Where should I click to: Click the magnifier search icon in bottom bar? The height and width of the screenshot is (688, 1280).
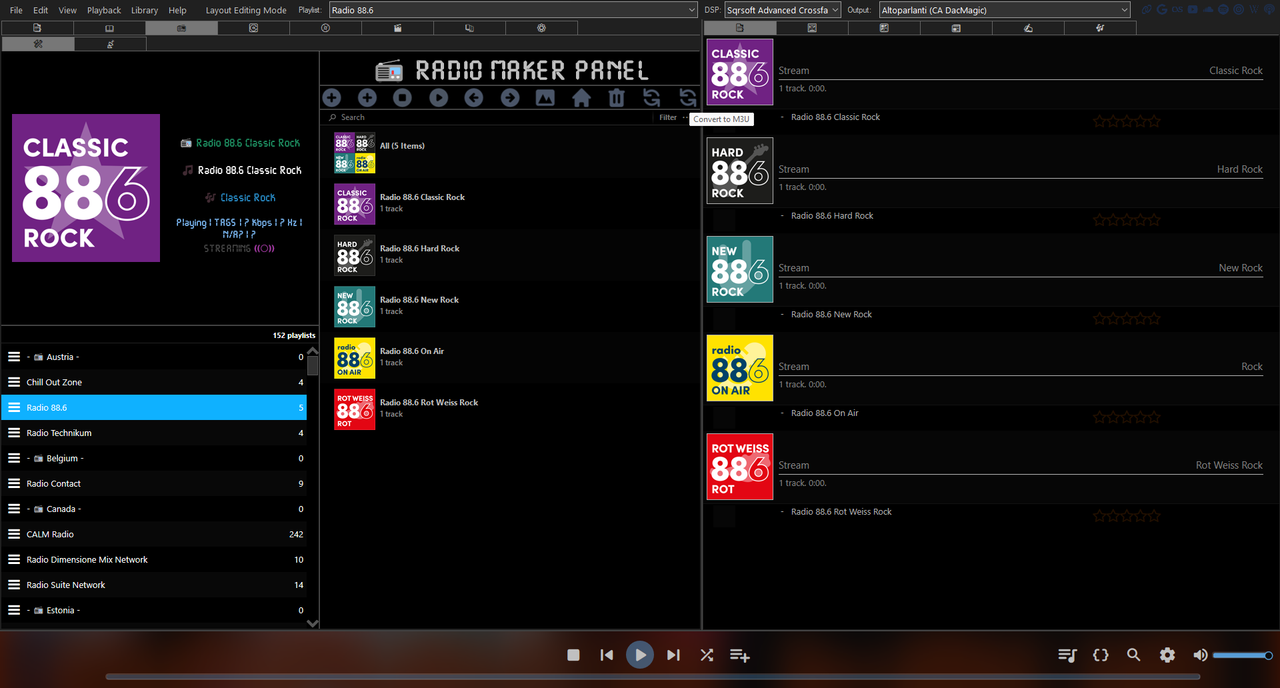[1134, 655]
